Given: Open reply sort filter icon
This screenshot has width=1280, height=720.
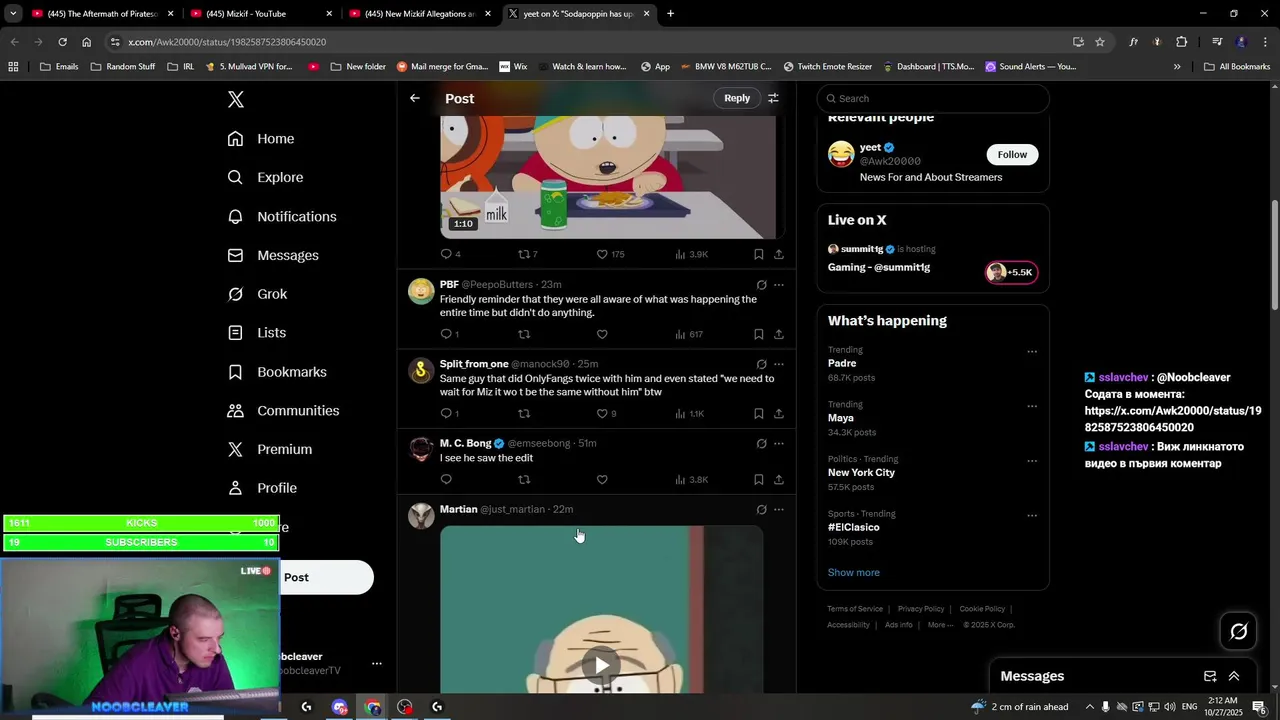Looking at the screenshot, I should 773,98.
